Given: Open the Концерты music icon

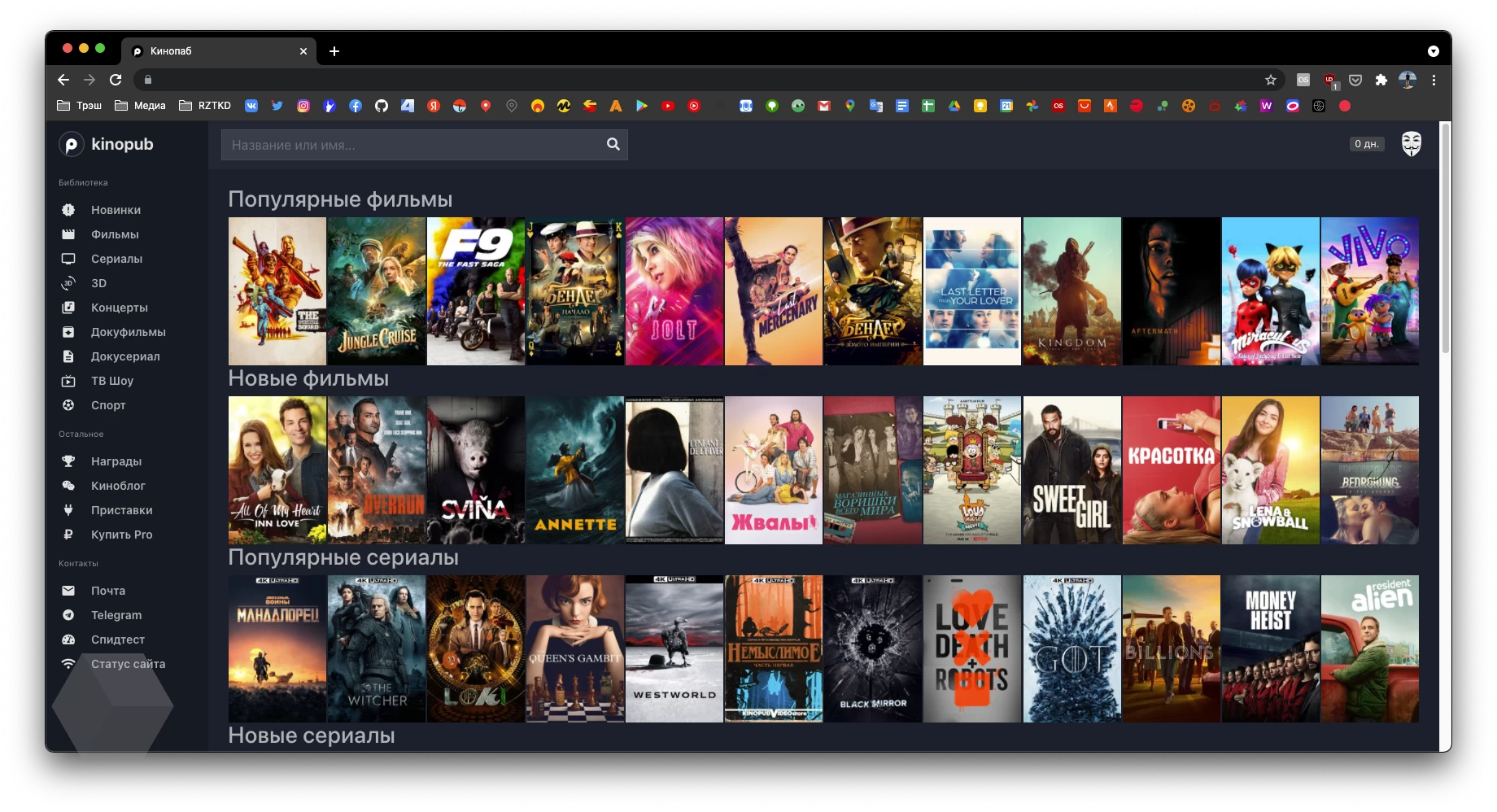Looking at the screenshot, I should [x=68, y=308].
